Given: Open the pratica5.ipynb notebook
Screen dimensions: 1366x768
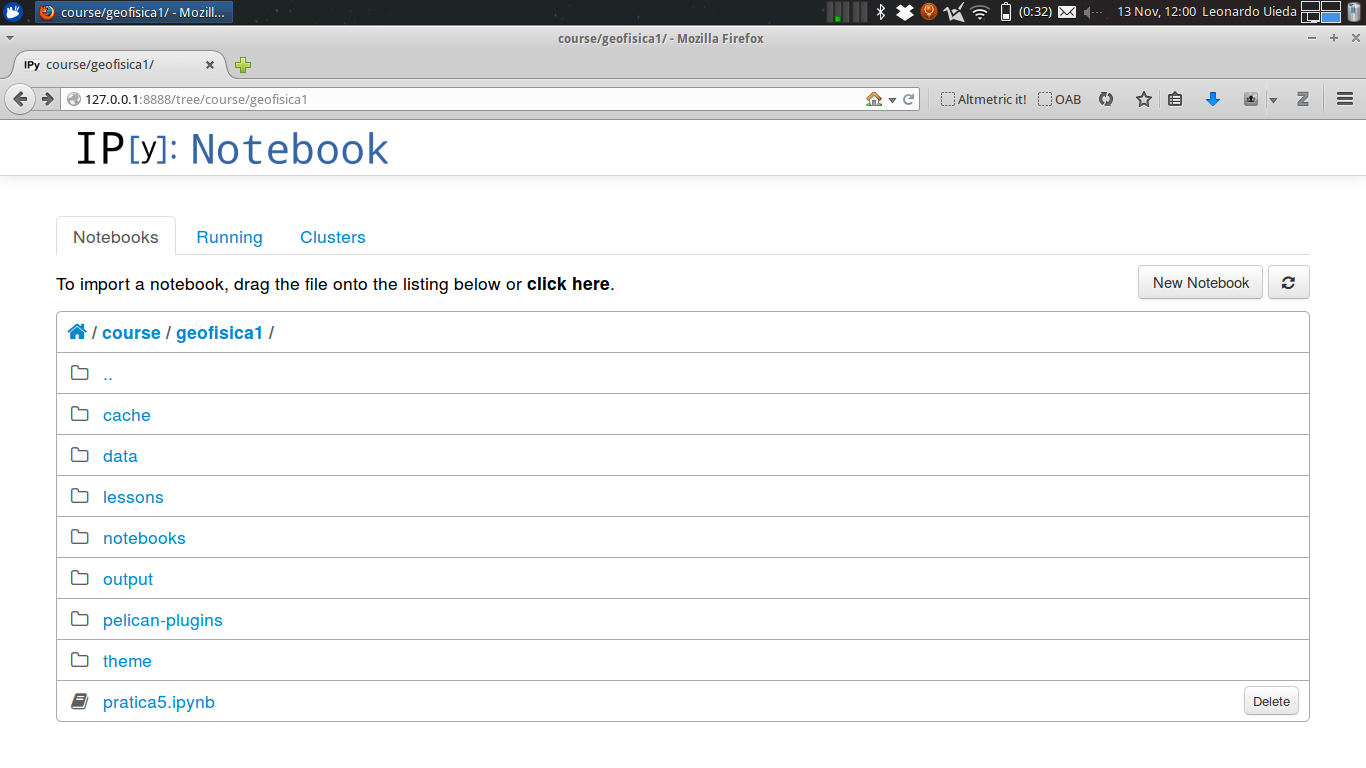Looking at the screenshot, I should (x=159, y=702).
